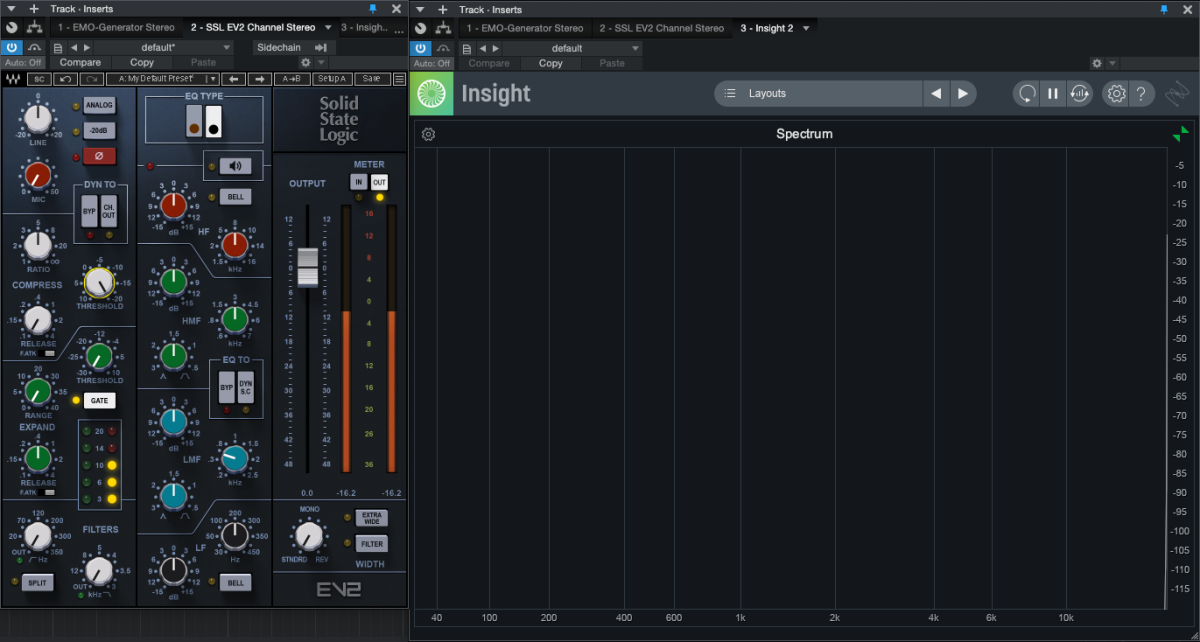Switch the meter to IN
The height and width of the screenshot is (642, 1200).
(x=359, y=182)
